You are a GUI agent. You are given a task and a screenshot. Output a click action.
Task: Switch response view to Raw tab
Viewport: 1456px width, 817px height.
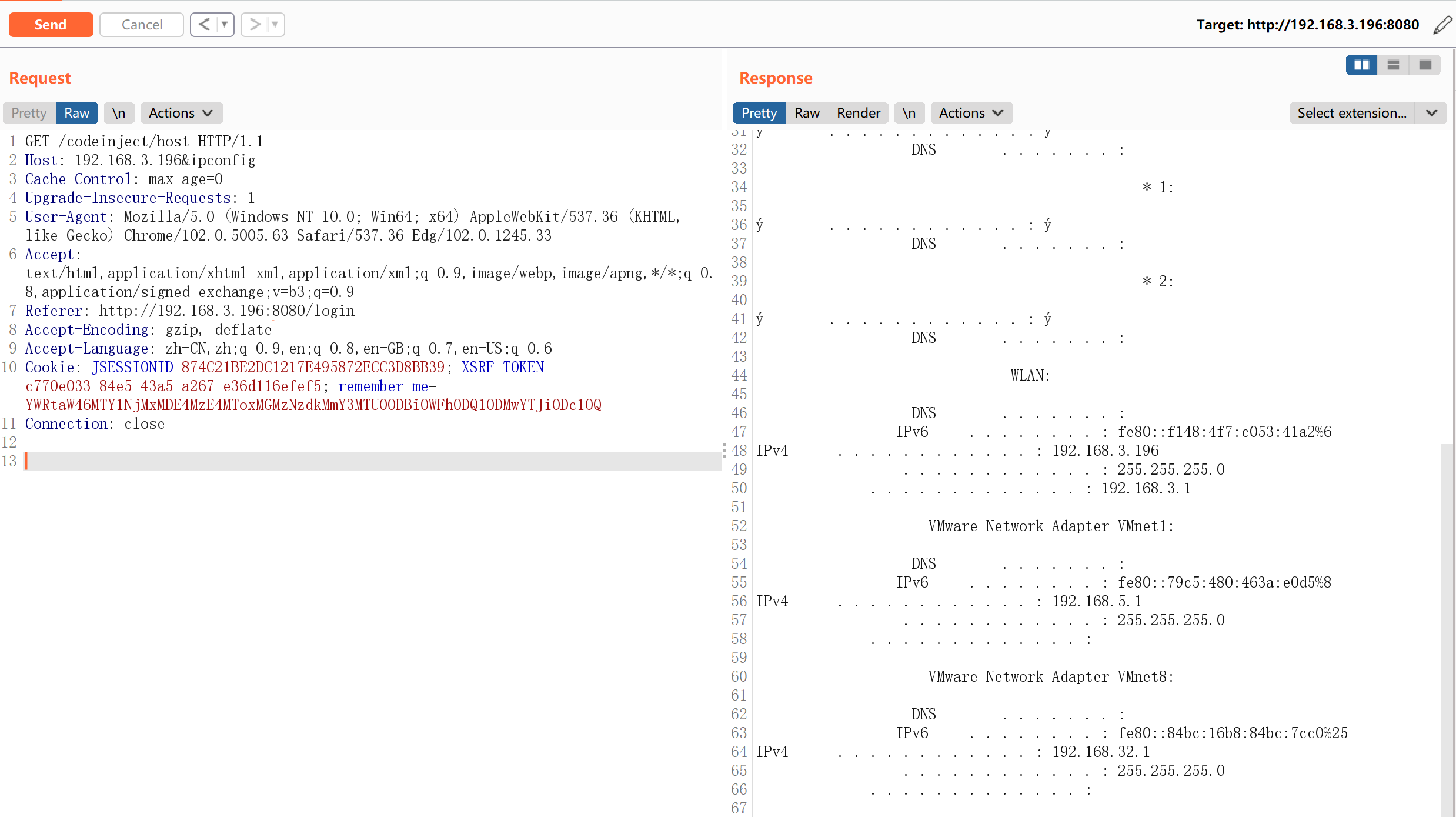807,113
